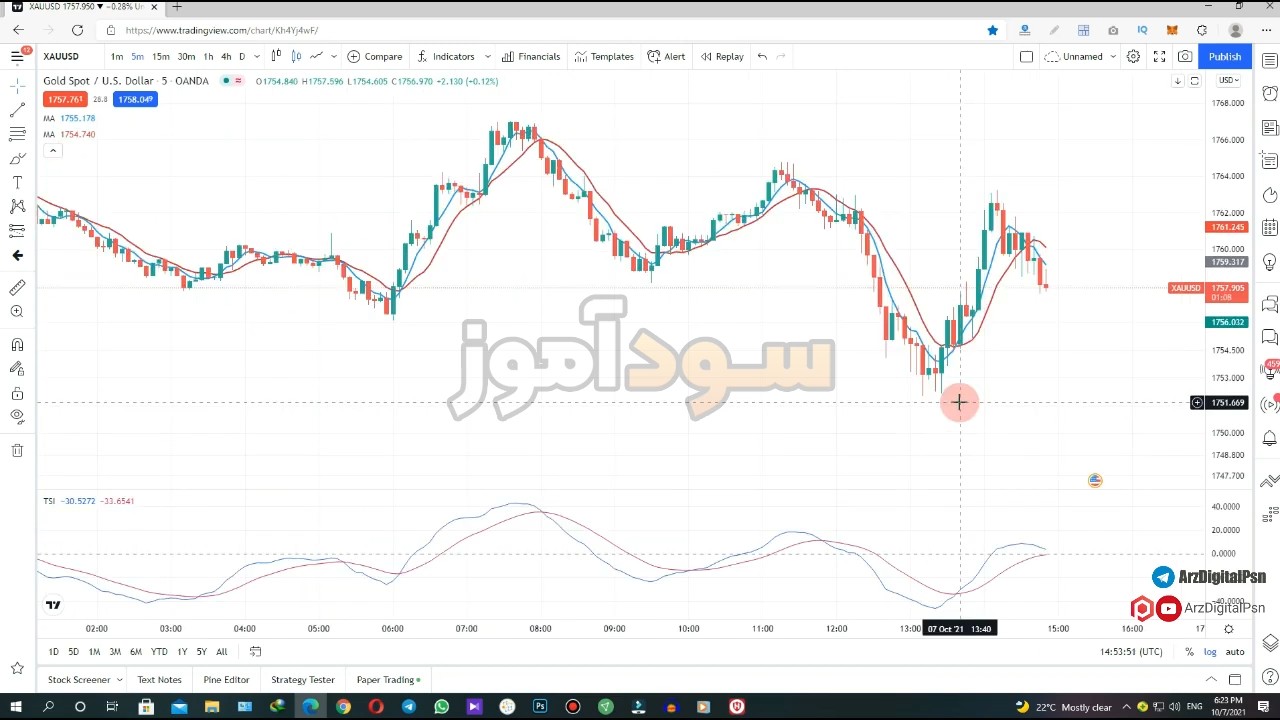Open the USD currency dropdown on price axis
This screenshot has height=720, width=1280.
[1228, 80]
